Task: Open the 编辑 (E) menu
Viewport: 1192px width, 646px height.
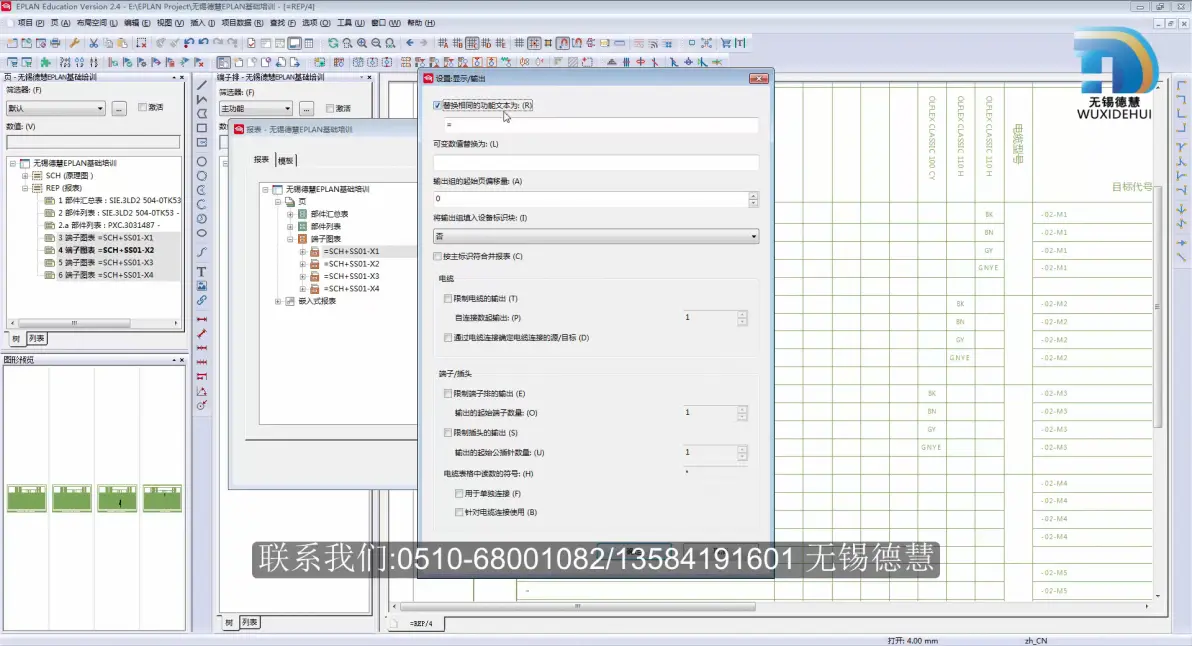Action: (137, 23)
